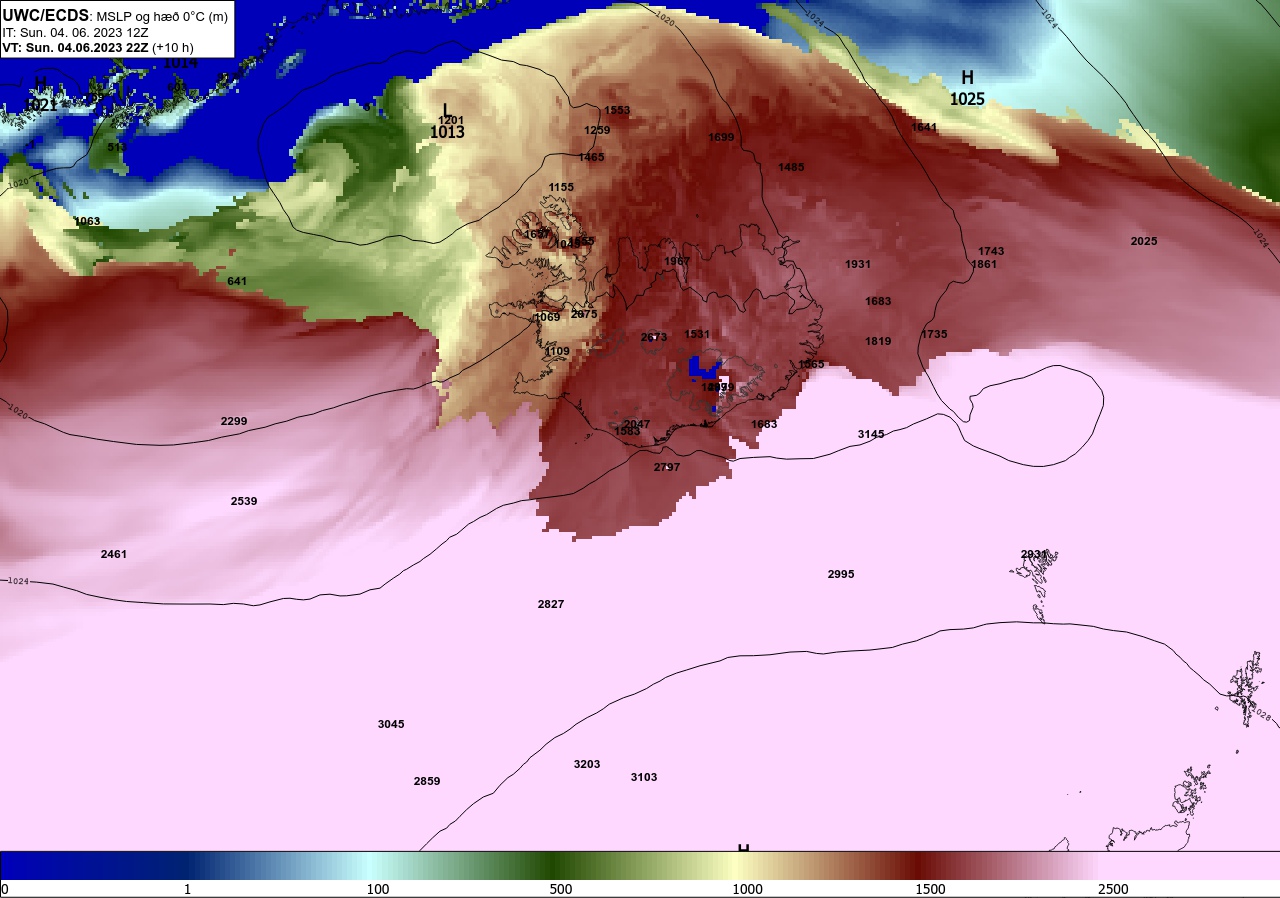Click the 2025 height value

[x=1144, y=241]
